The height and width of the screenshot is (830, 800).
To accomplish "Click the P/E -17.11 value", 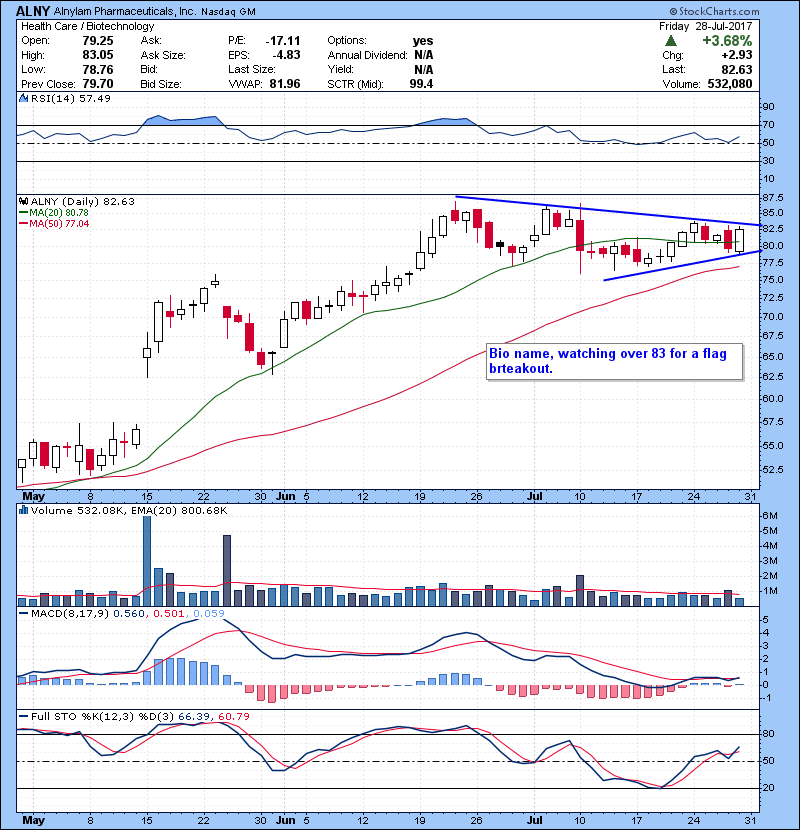I will point(283,41).
